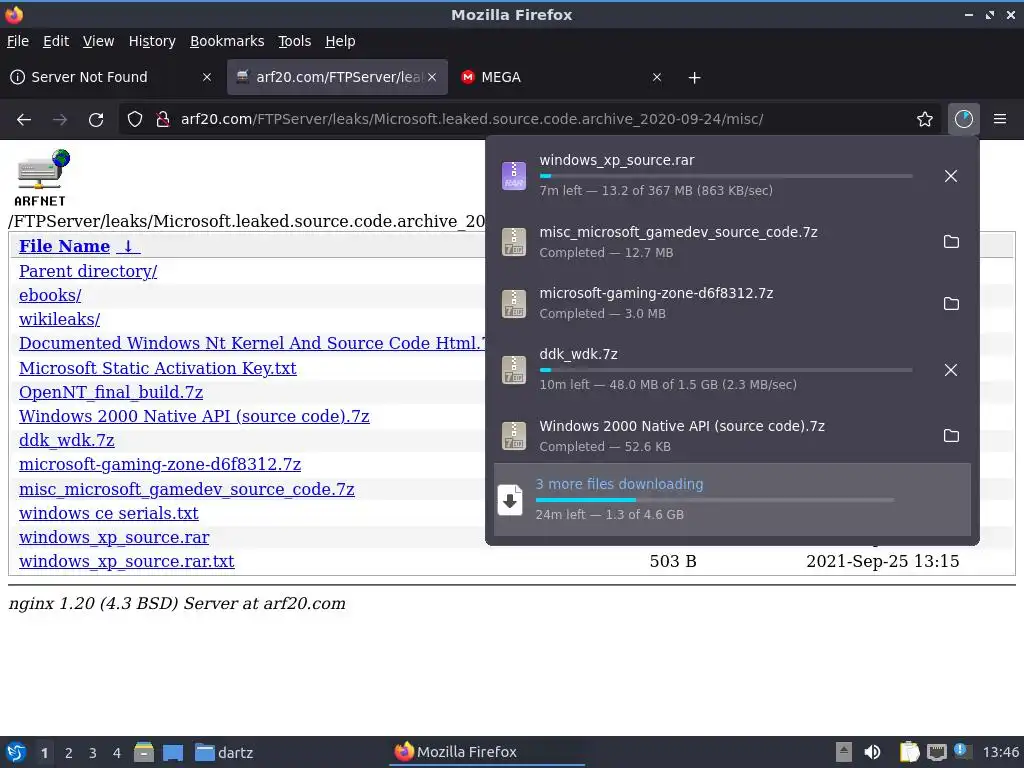Click the notification update tray icon
The width and height of the screenshot is (1024, 768).
pos(962,751)
